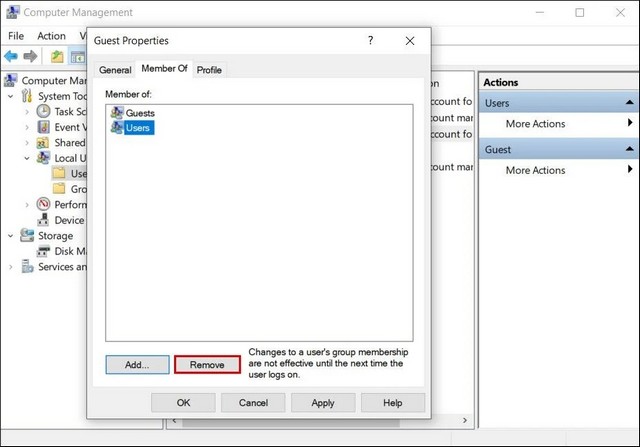This screenshot has width=640, height=447.
Task: Expand the Services and Applications node
Action: 11,267
